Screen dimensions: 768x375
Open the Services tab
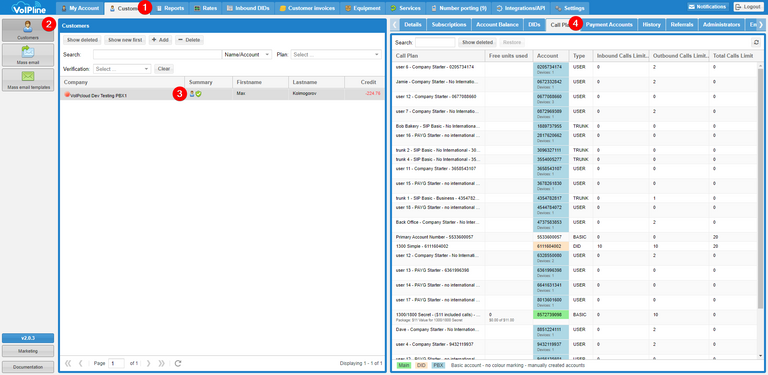pos(406,8)
